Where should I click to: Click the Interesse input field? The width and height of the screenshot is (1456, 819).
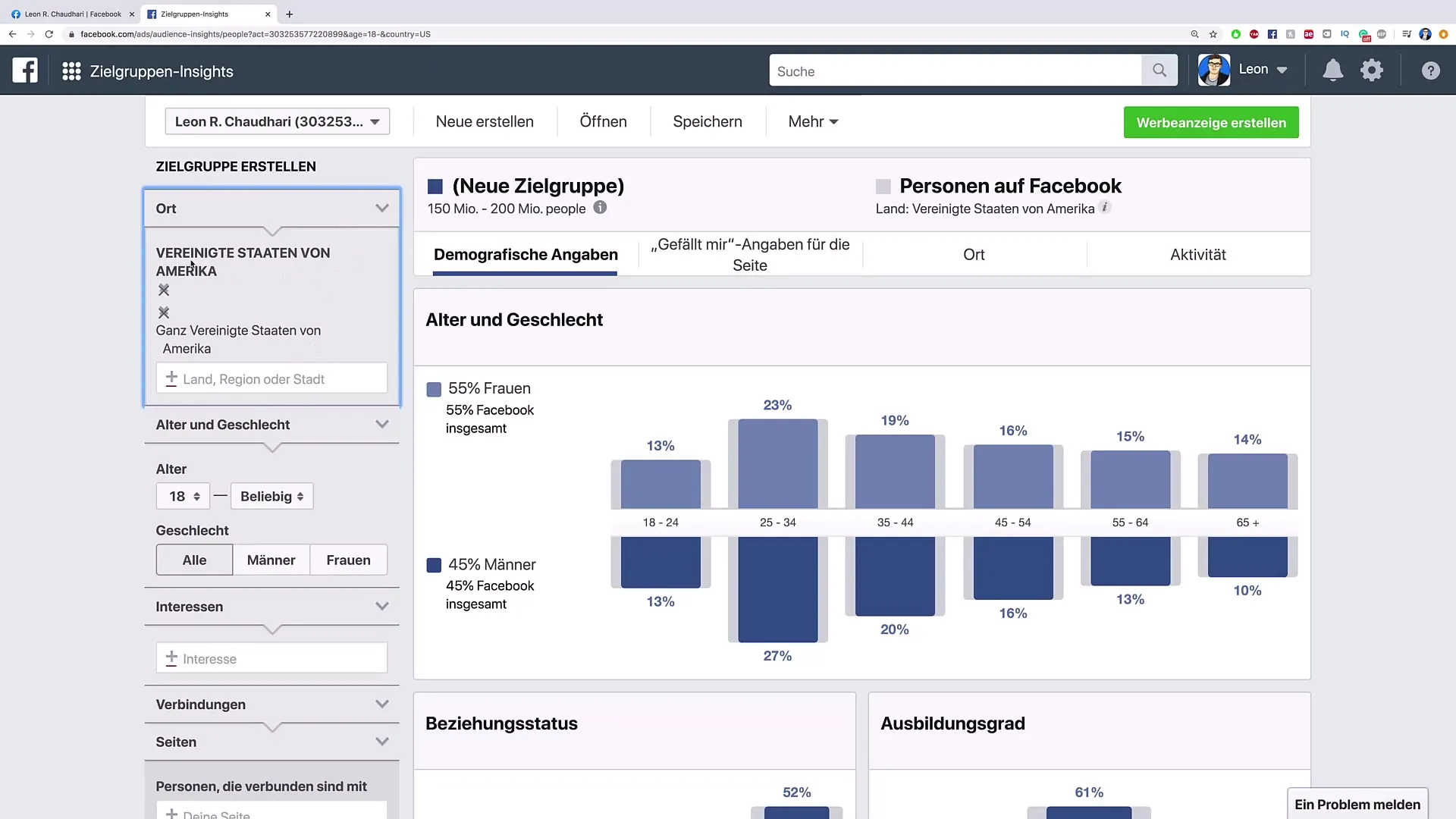tap(271, 658)
